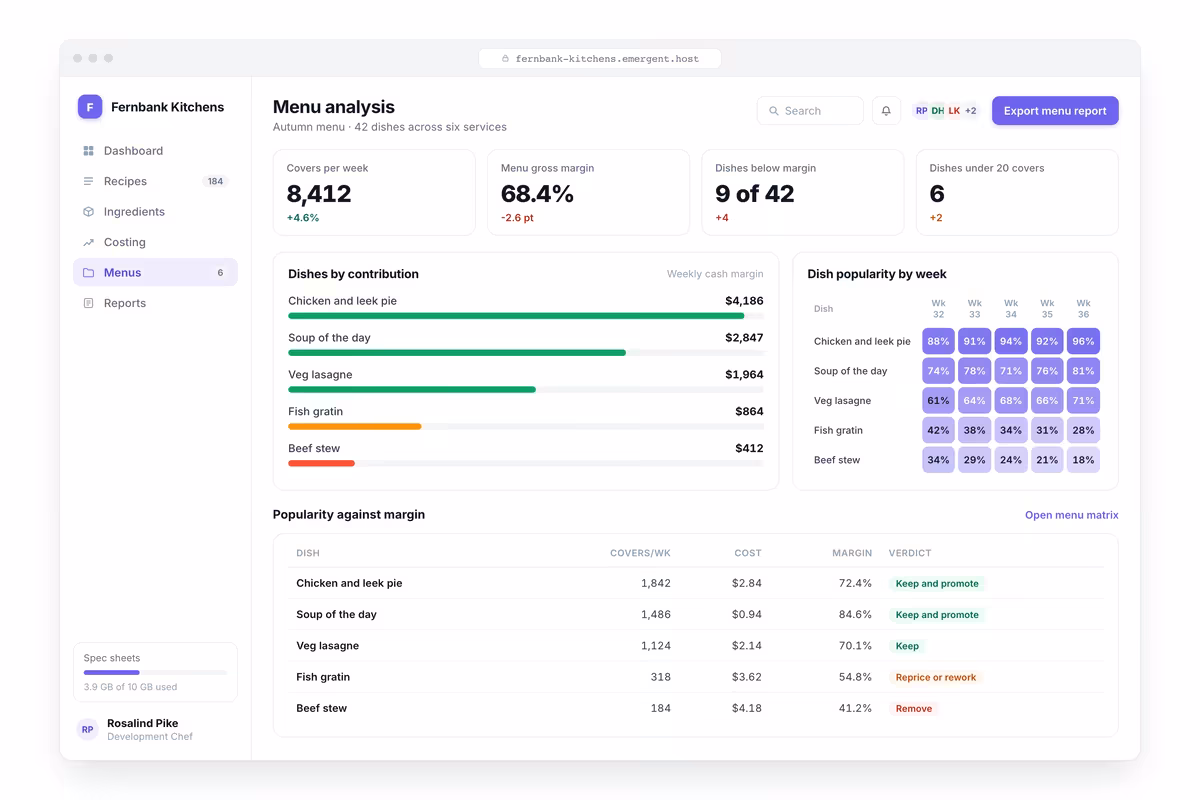This screenshot has width=1200, height=800.
Task: Click $4,186 contribution value
Action: click(x=744, y=301)
